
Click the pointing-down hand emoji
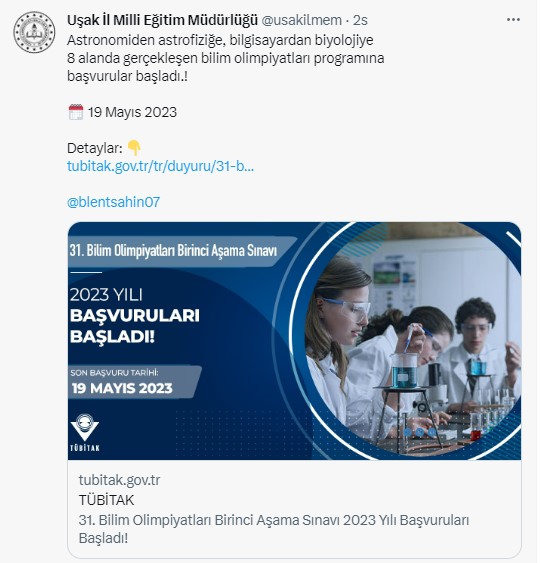[x=134, y=148]
